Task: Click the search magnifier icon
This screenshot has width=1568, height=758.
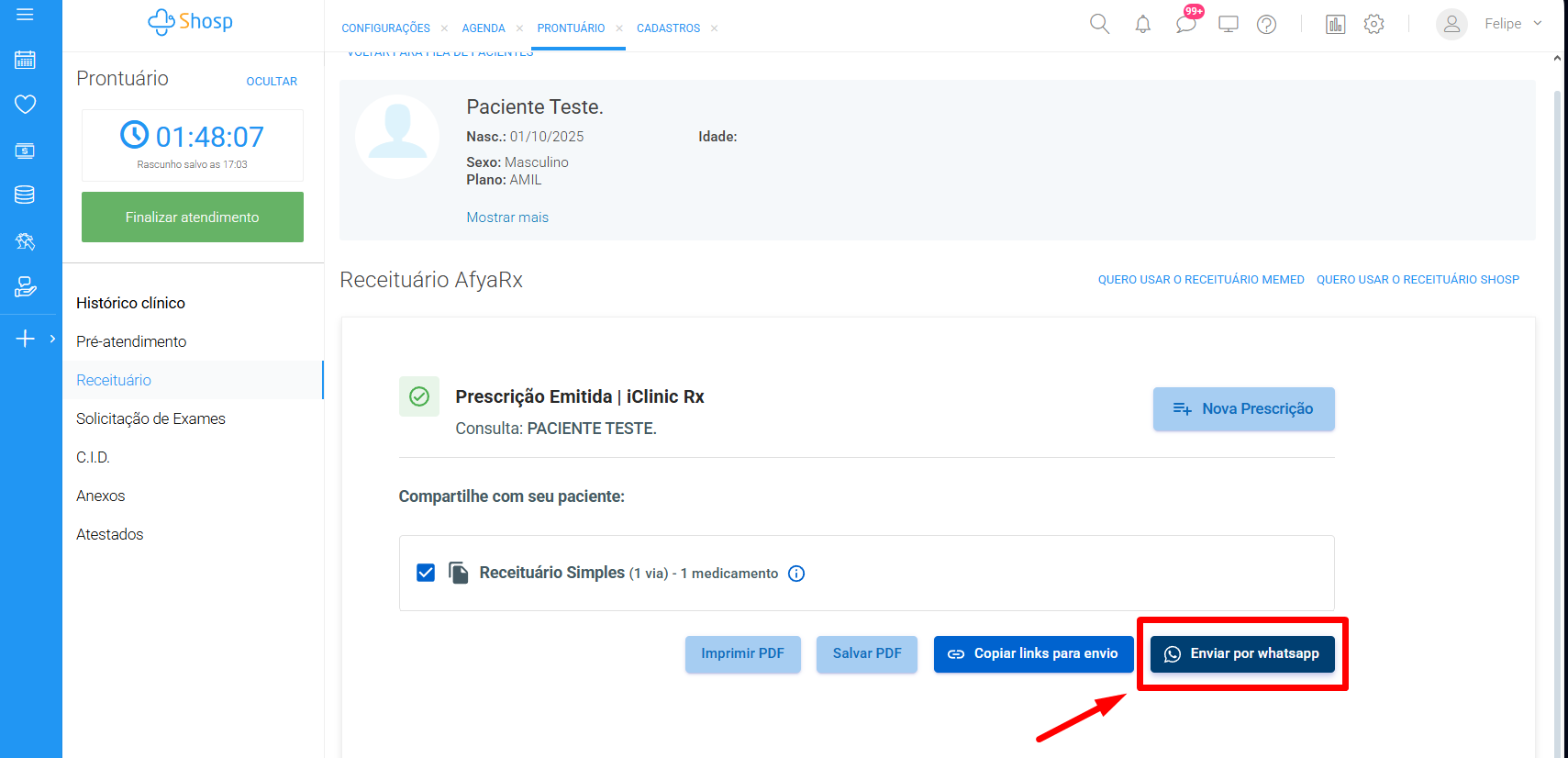Action: 1099,24
